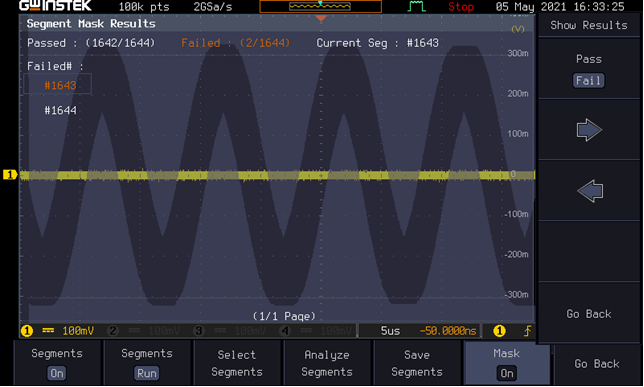Click the -50.0000ns horizontal position value
This screenshot has height=387, width=644.
point(448,331)
